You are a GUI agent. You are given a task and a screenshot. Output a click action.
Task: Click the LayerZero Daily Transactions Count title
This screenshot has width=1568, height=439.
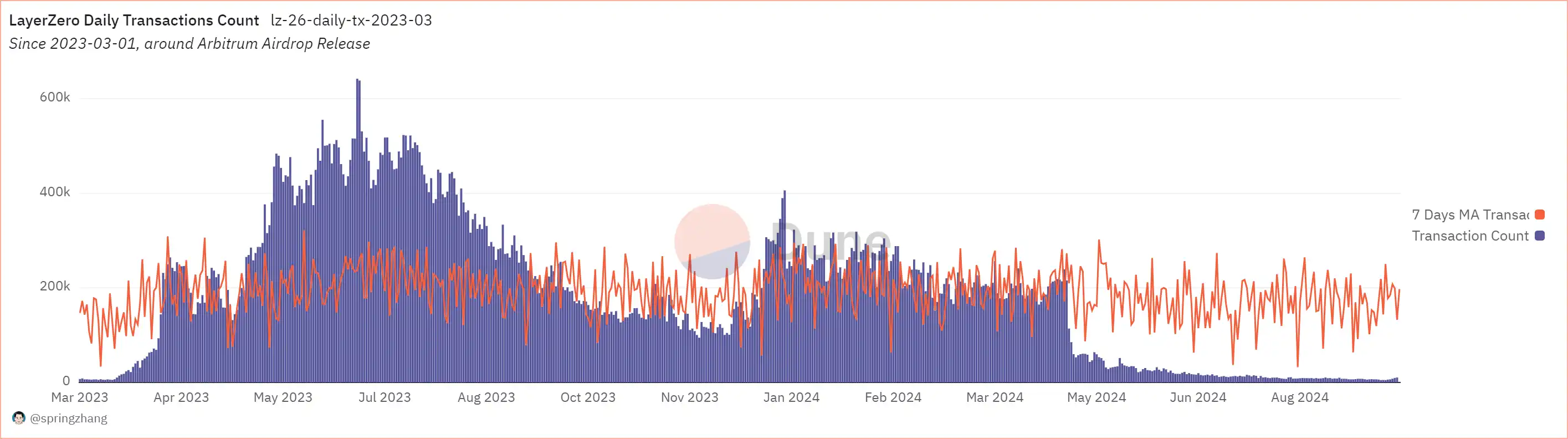point(134,20)
